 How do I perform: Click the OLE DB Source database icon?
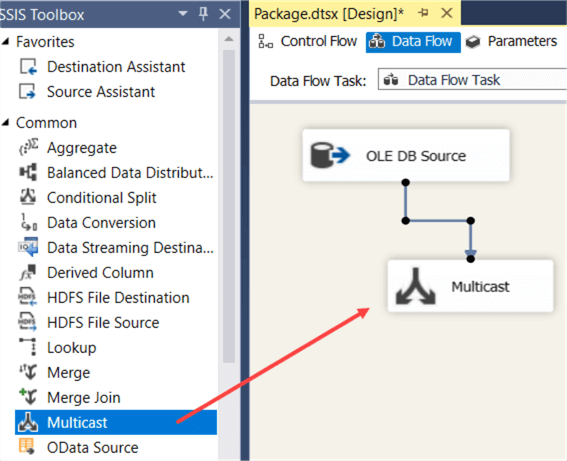tap(330, 155)
